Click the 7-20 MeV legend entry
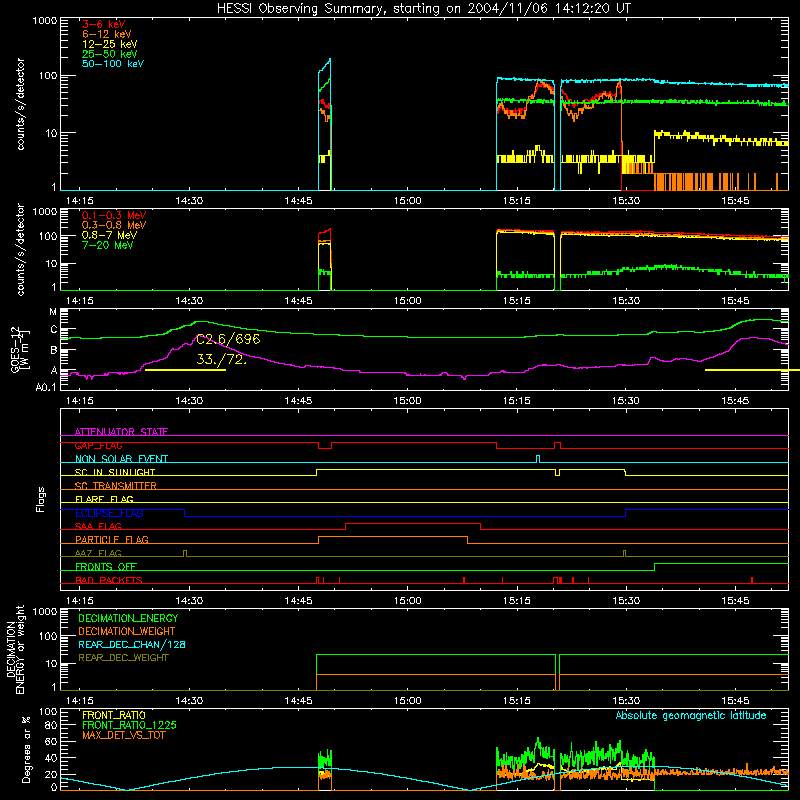This screenshot has height=800, width=800. pyautogui.click(x=107, y=245)
